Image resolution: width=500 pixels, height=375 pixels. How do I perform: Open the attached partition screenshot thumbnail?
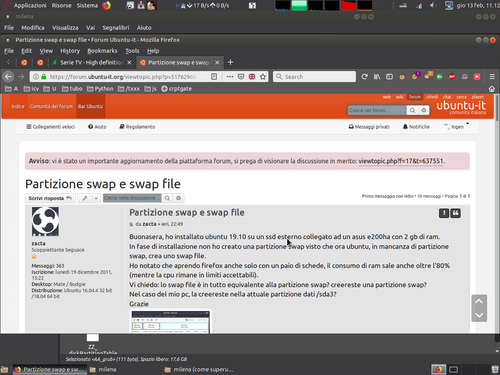[170, 322]
